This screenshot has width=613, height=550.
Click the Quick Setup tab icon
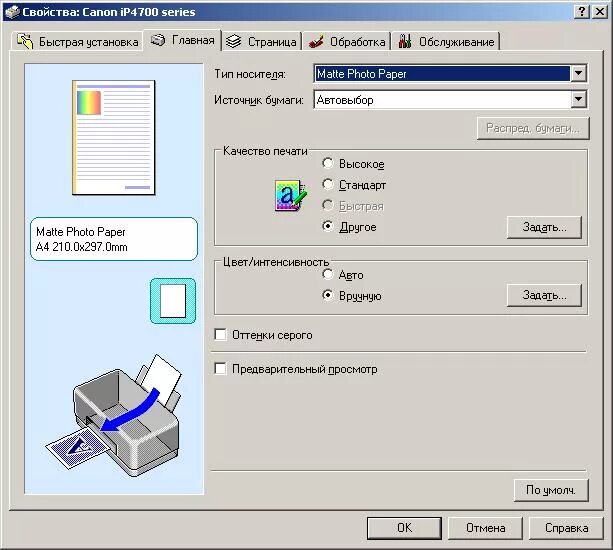point(25,41)
